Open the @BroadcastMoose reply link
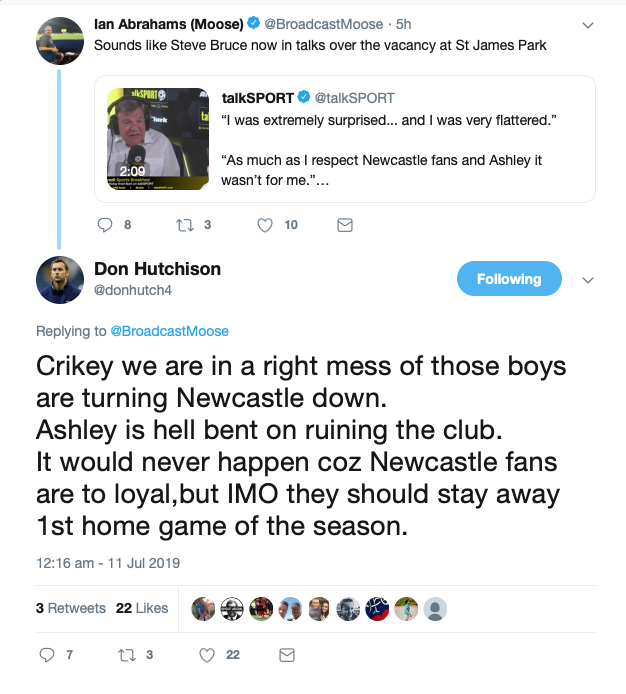Image resolution: width=626 pixels, height=694 pixels. (x=169, y=331)
